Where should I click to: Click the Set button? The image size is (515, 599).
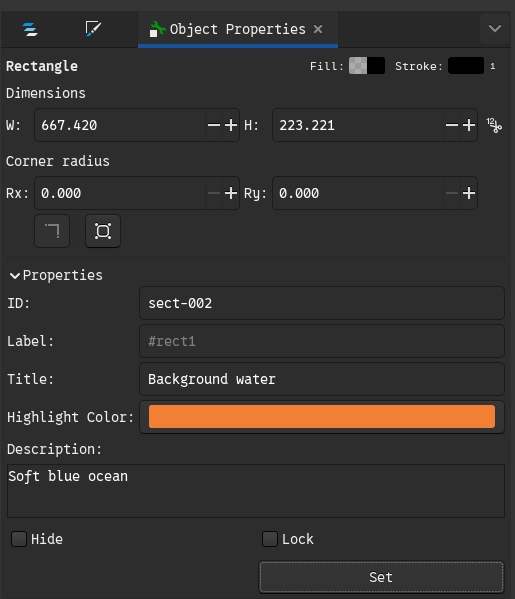tap(381, 577)
